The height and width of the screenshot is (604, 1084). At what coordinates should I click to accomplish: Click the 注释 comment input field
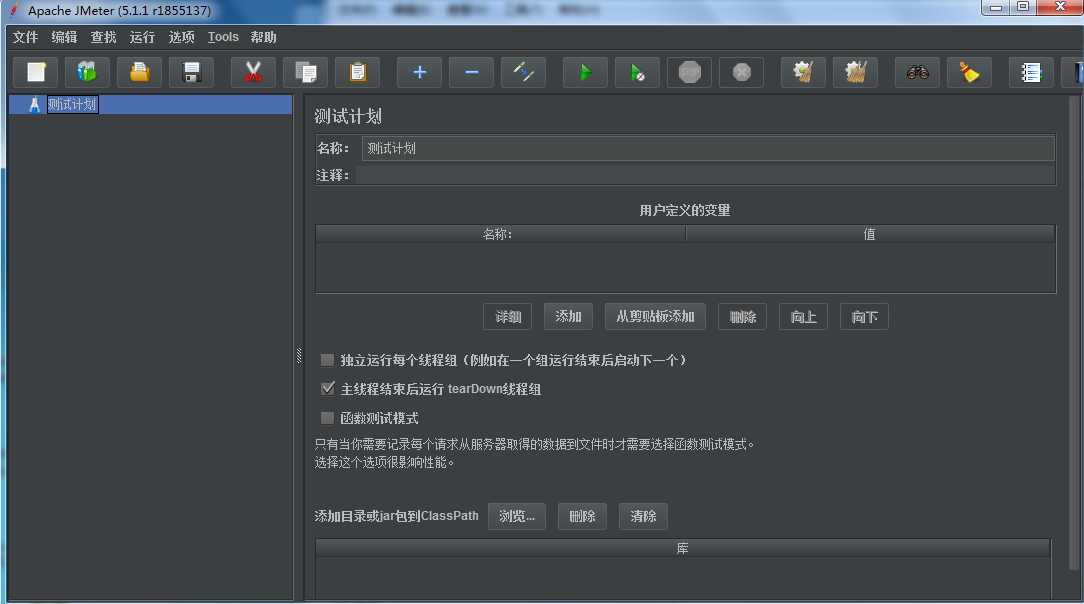pos(706,176)
